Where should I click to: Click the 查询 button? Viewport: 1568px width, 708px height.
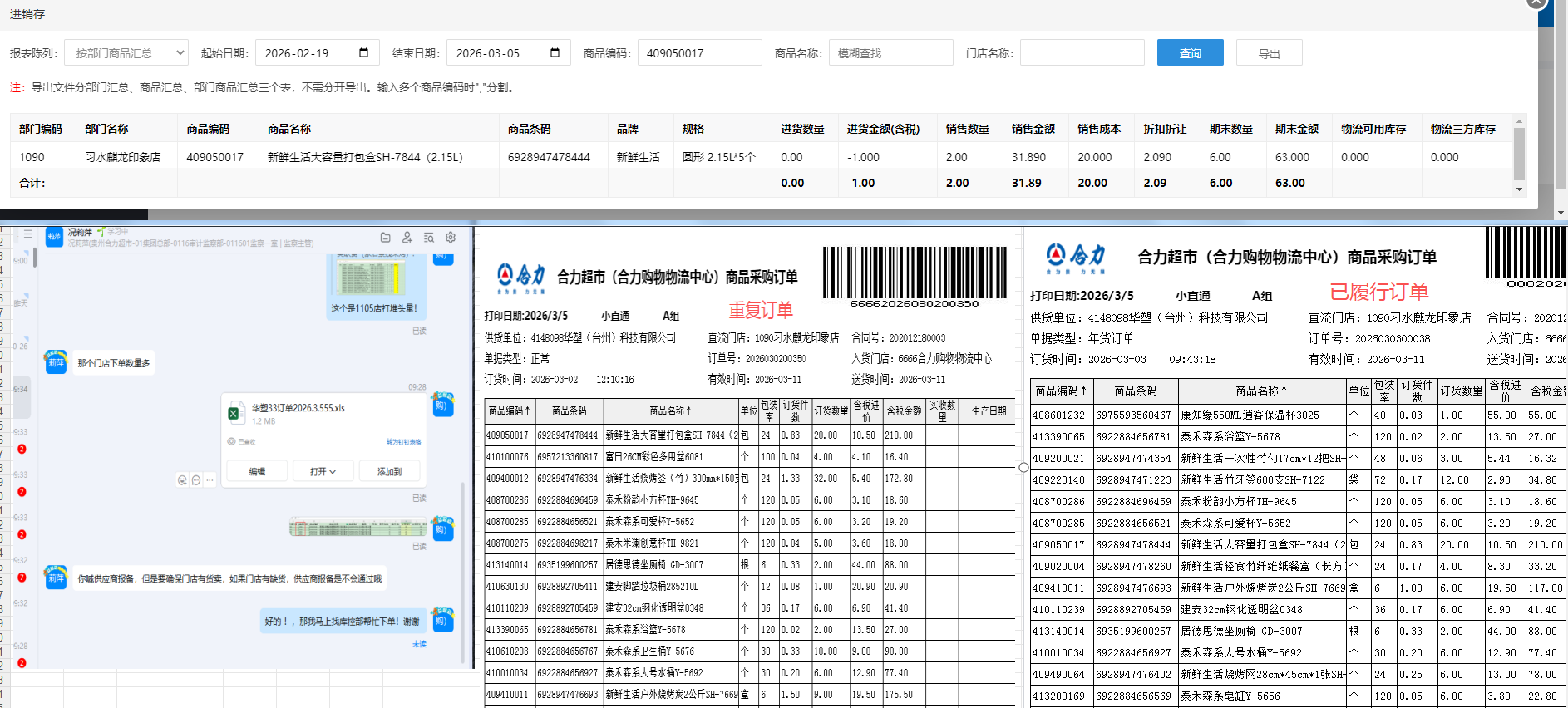(x=1190, y=53)
